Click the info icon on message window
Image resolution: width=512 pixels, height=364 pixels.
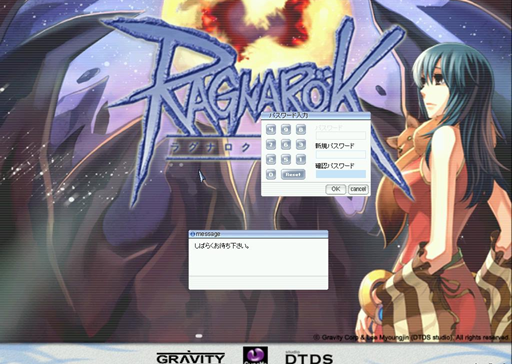tap(192, 234)
